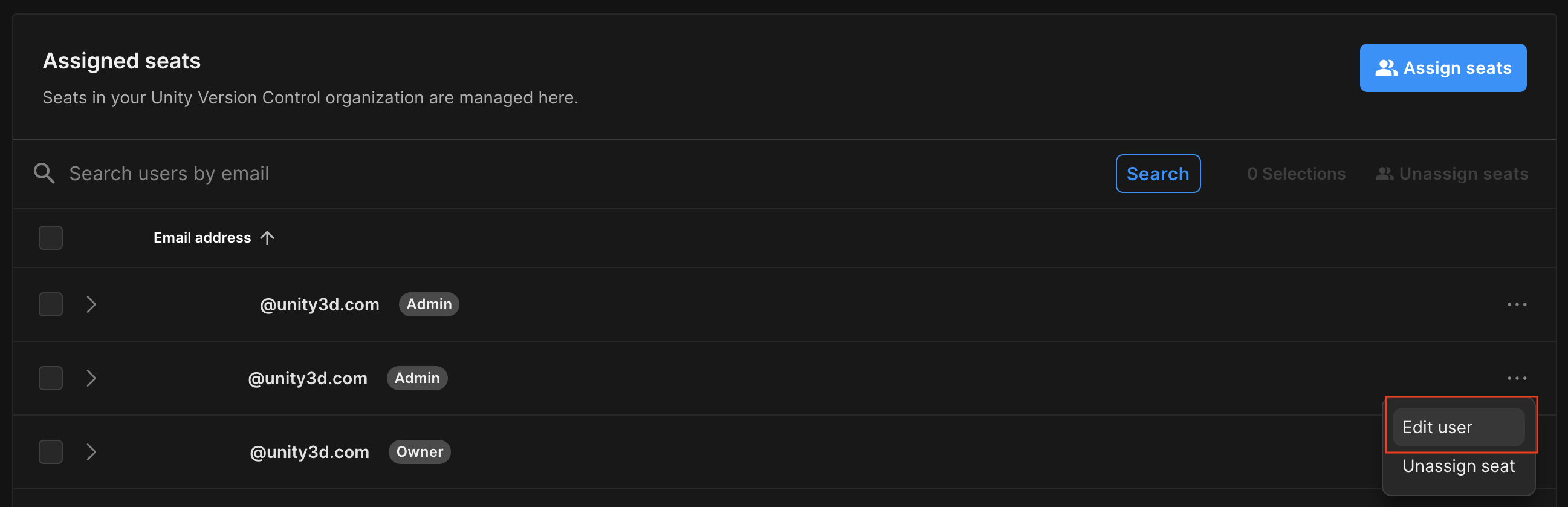The height and width of the screenshot is (507, 1568).
Task: Check the second Admin user checkbox
Action: click(x=51, y=378)
